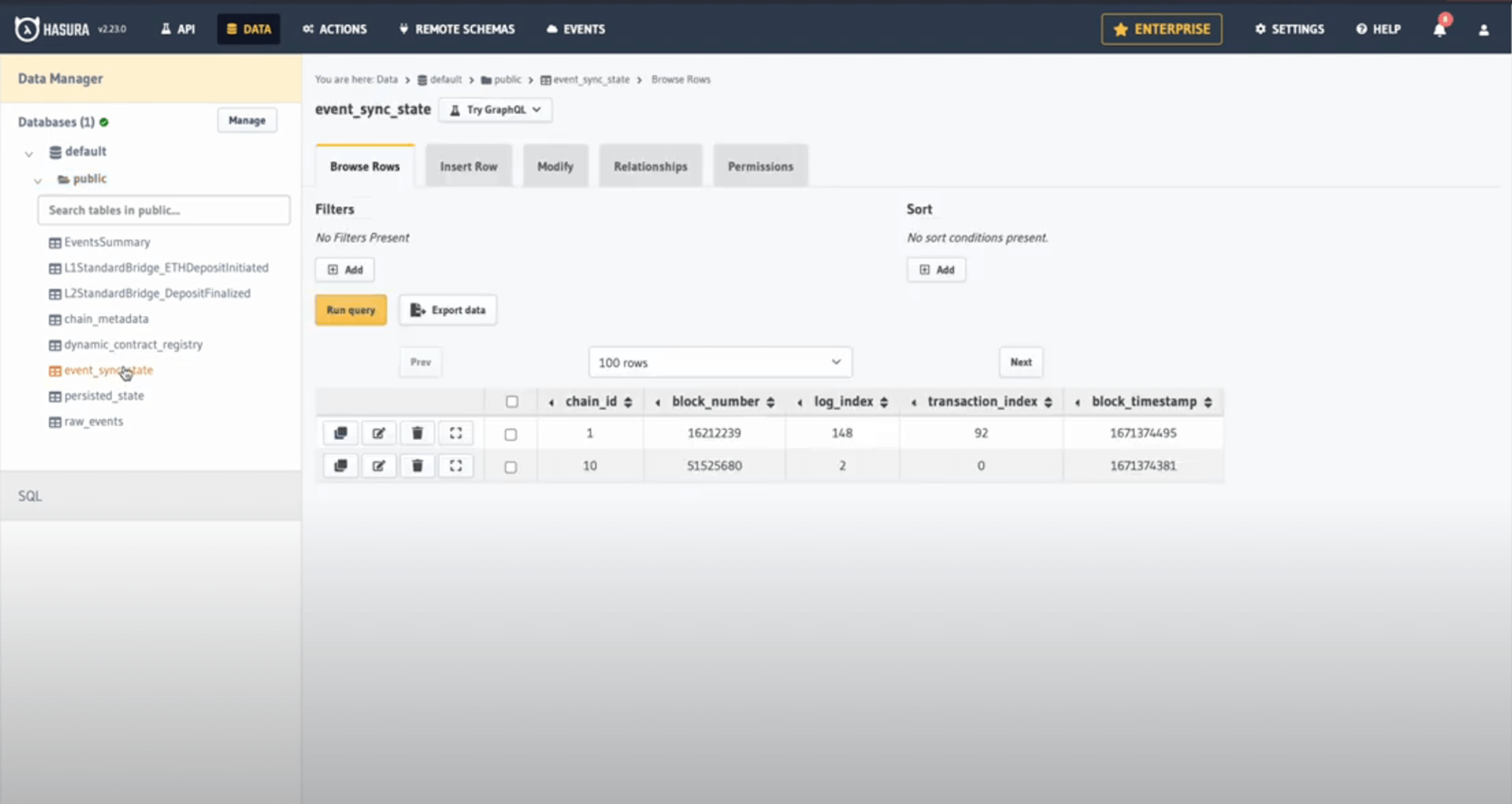Collapse the public schema in the sidebar
Image resolution: width=1512 pixels, height=804 pixels.
click(x=38, y=180)
